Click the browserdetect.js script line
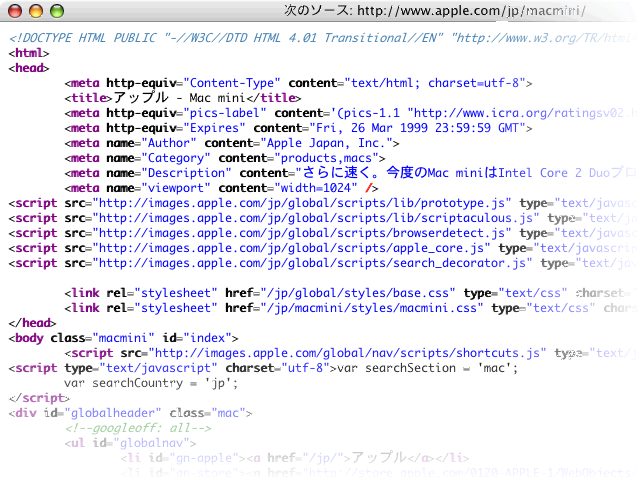 [322, 233]
